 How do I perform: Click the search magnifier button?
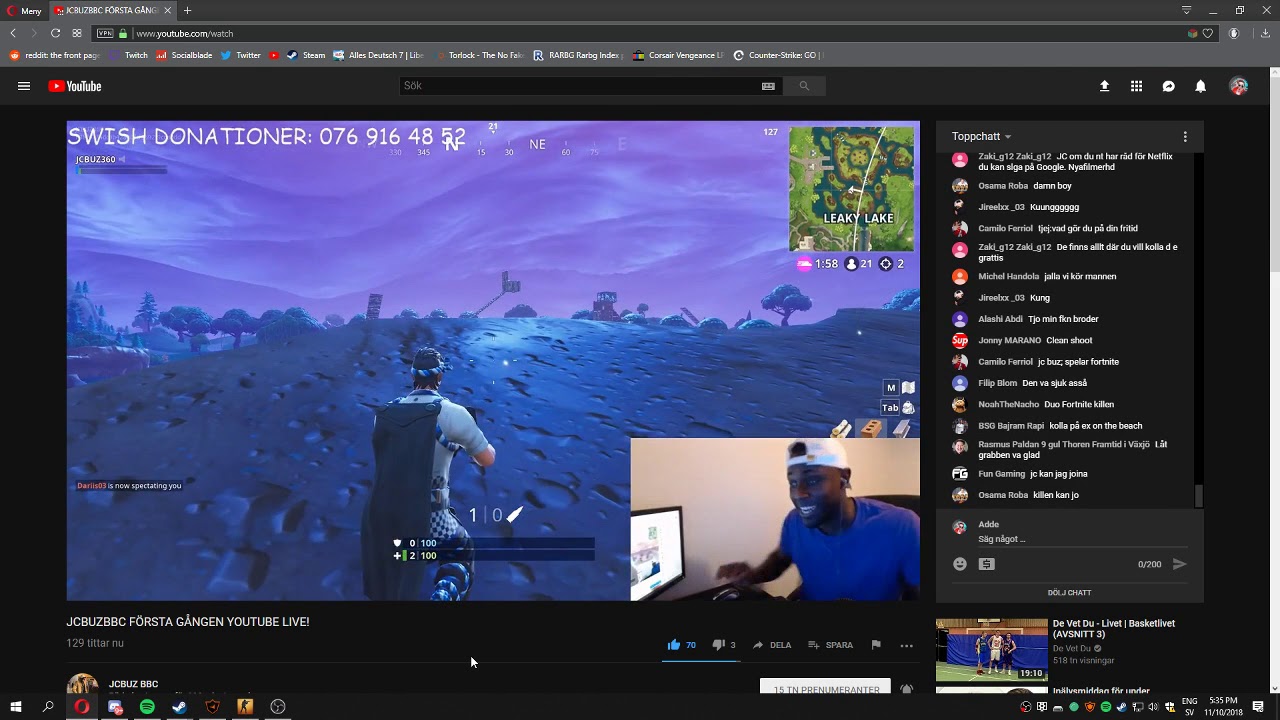coord(804,86)
